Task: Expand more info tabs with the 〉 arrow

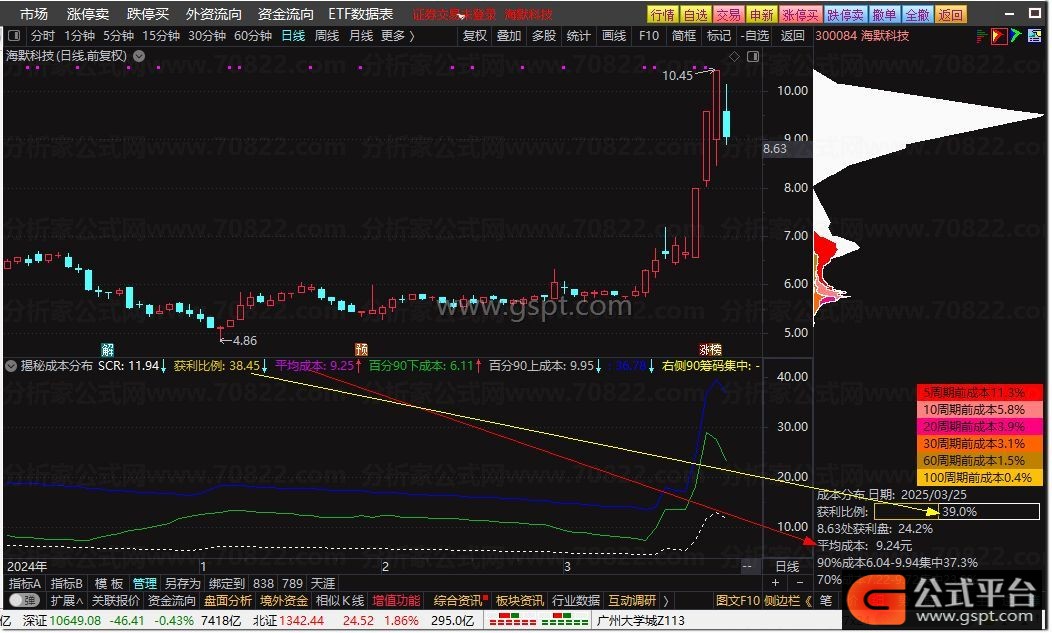Action: tap(666, 600)
